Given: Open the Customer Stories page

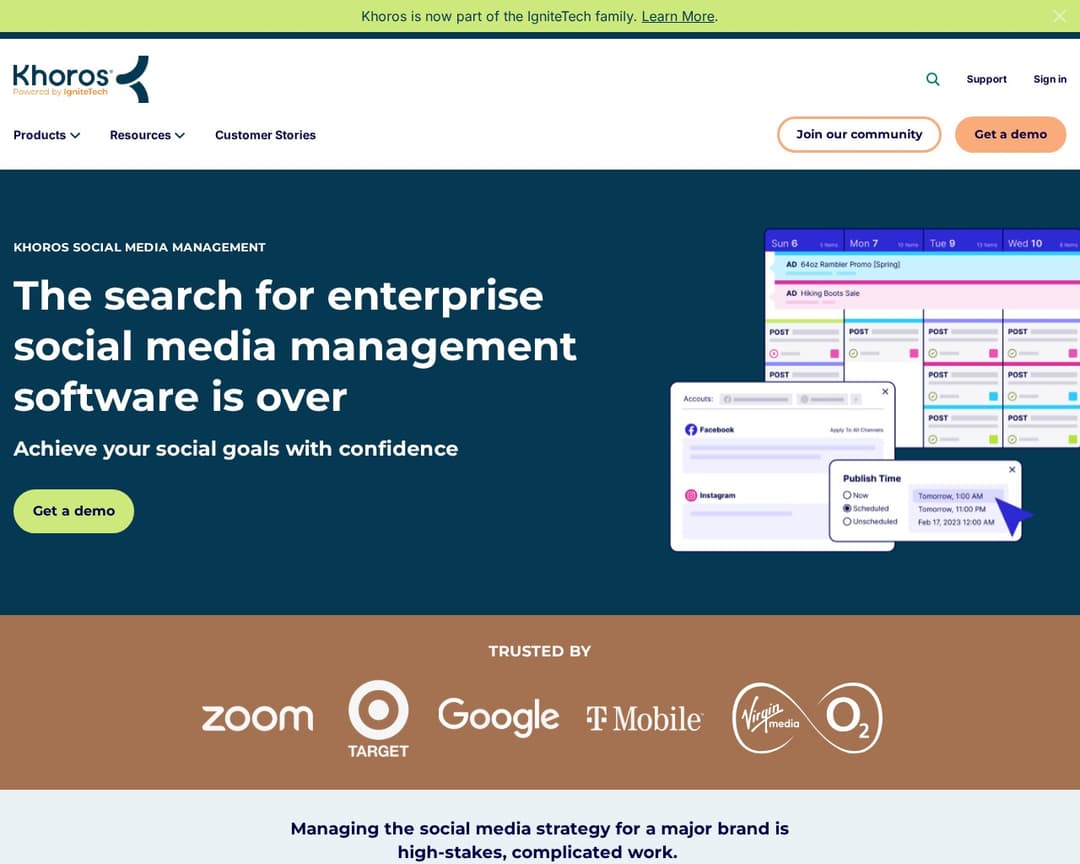Looking at the screenshot, I should [265, 135].
